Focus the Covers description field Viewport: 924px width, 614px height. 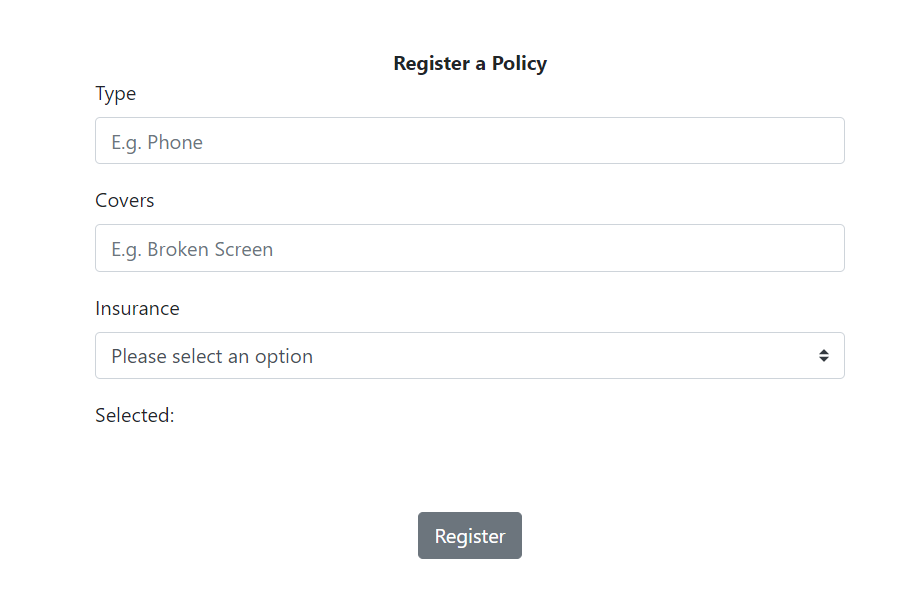click(x=470, y=248)
